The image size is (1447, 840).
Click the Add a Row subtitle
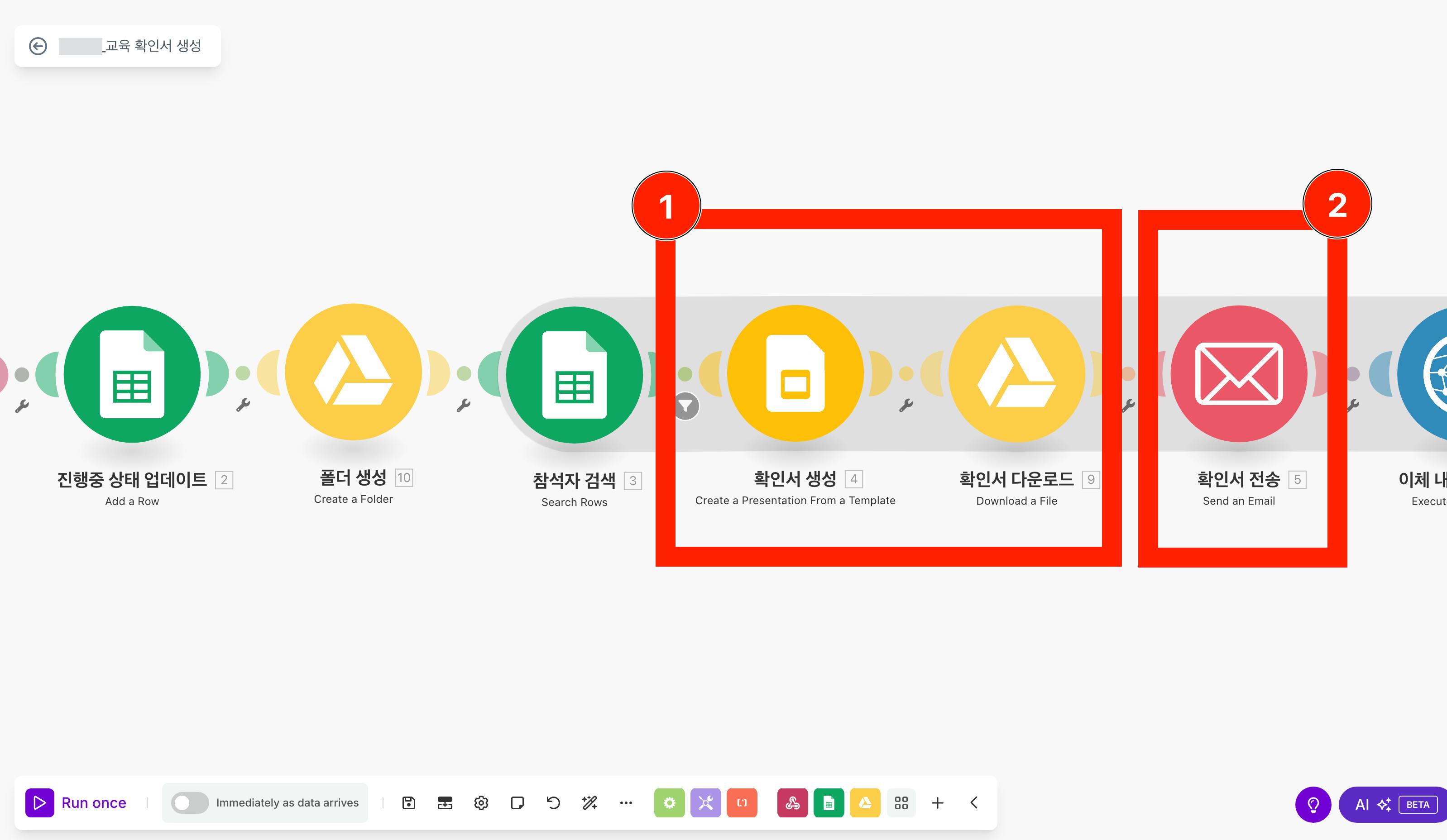tap(132, 501)
